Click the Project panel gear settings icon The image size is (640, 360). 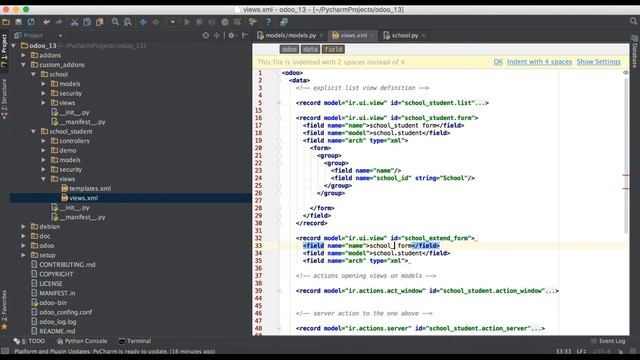232,36
